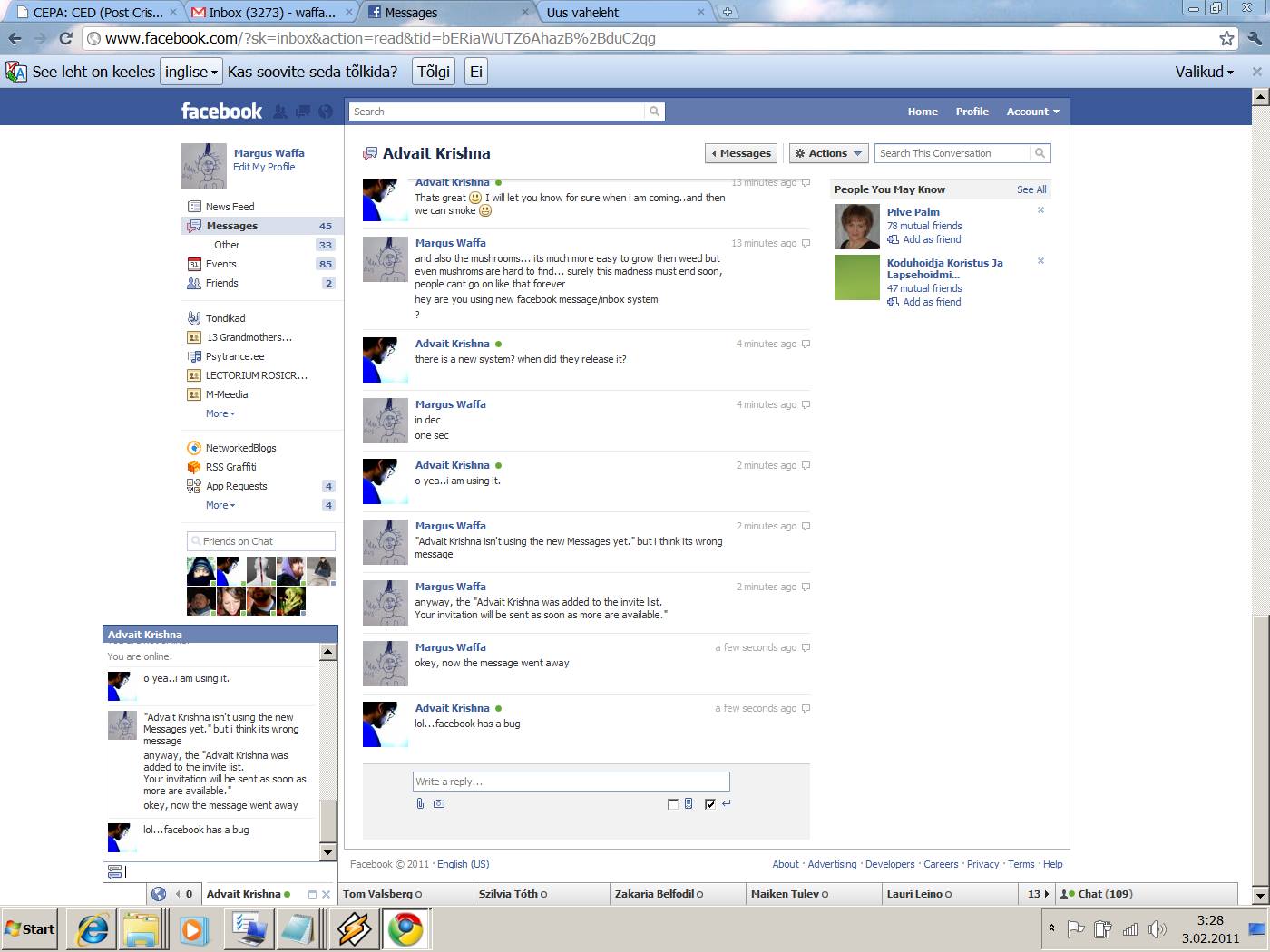Viewport: 1270px width, 952px height.
Task: Open Windows Media Player from the taskbar
Action: (192, 929)
